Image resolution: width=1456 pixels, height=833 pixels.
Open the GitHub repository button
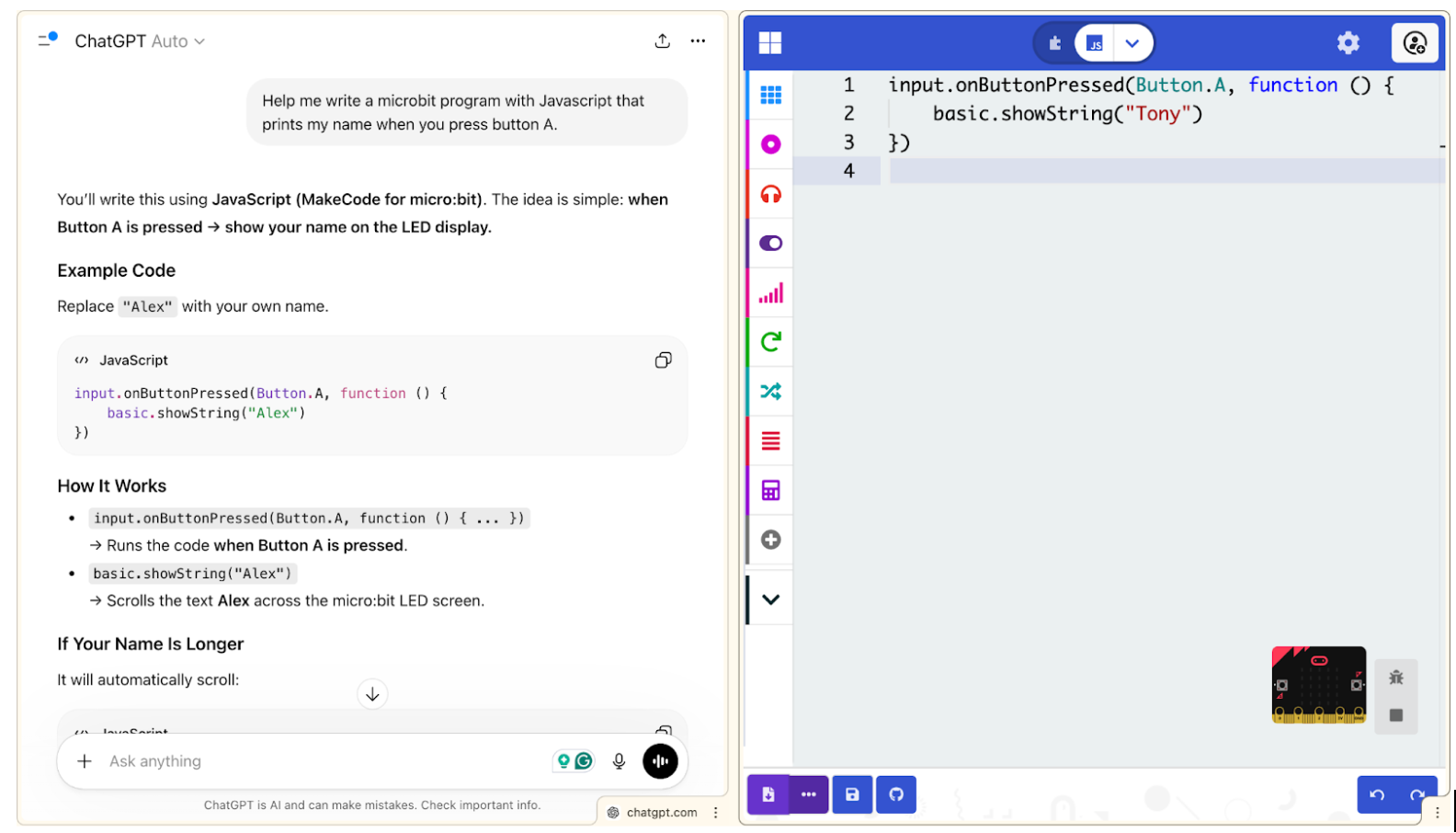(896, 794)
